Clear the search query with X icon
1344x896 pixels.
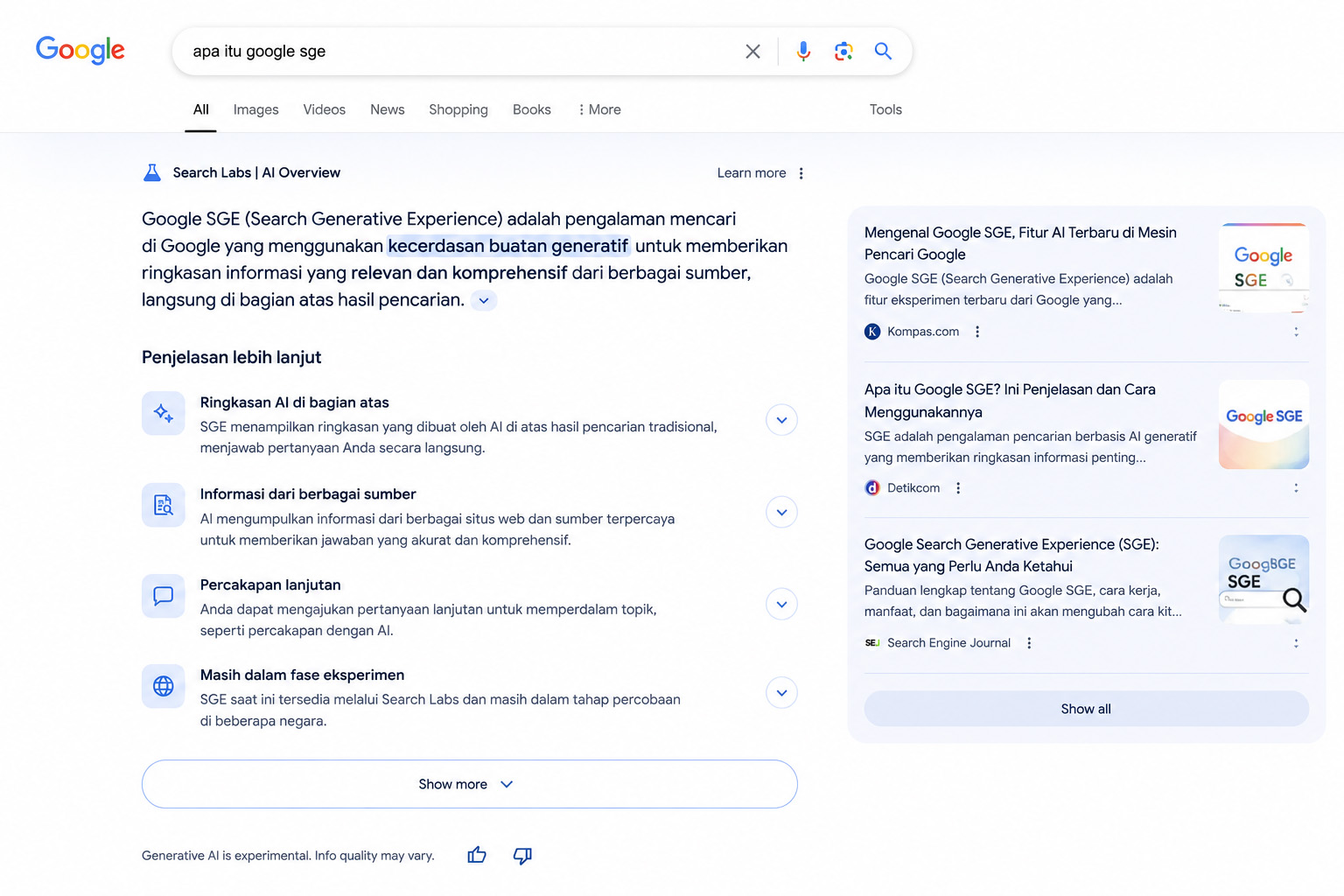tap(752, 52)
